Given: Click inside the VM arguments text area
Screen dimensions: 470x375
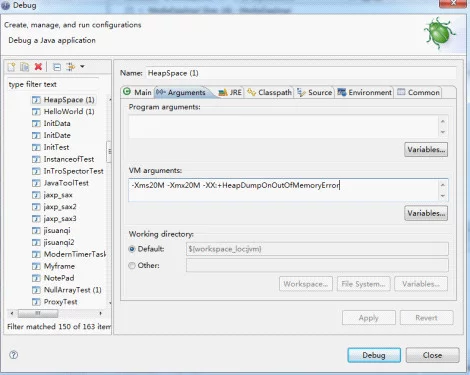Looking at the screenshot, I should click(284, 190).
